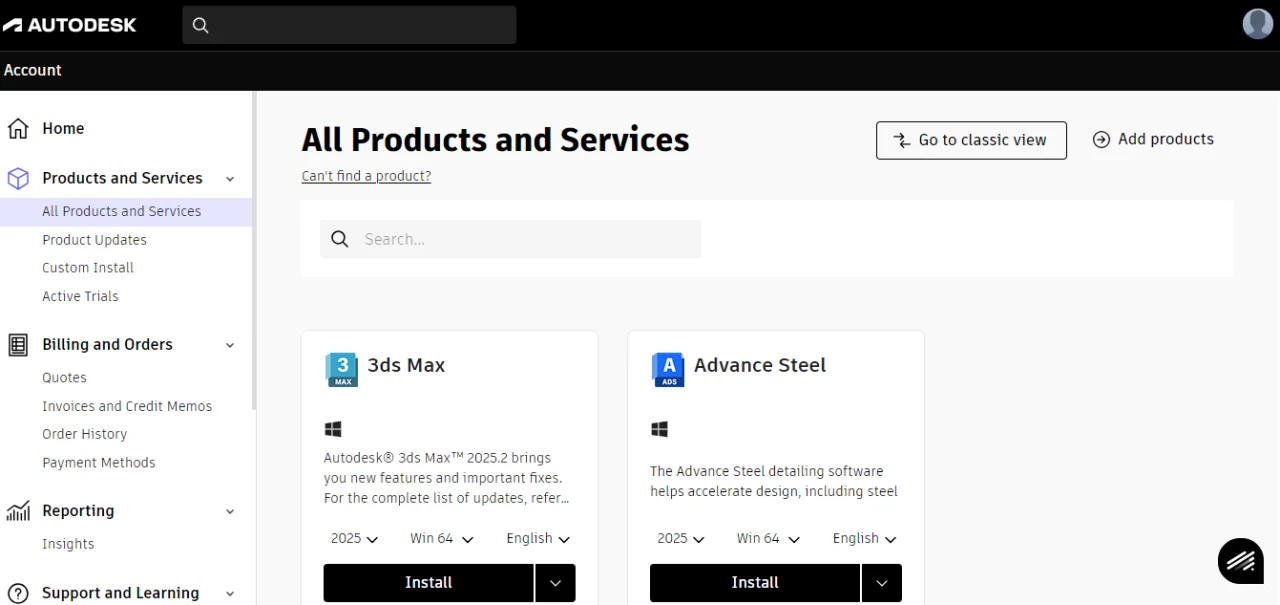Image resolution: width=1280 pixels, height=605 pixels.
Task: Click Go to classic view button
Action: click(971, 140)
